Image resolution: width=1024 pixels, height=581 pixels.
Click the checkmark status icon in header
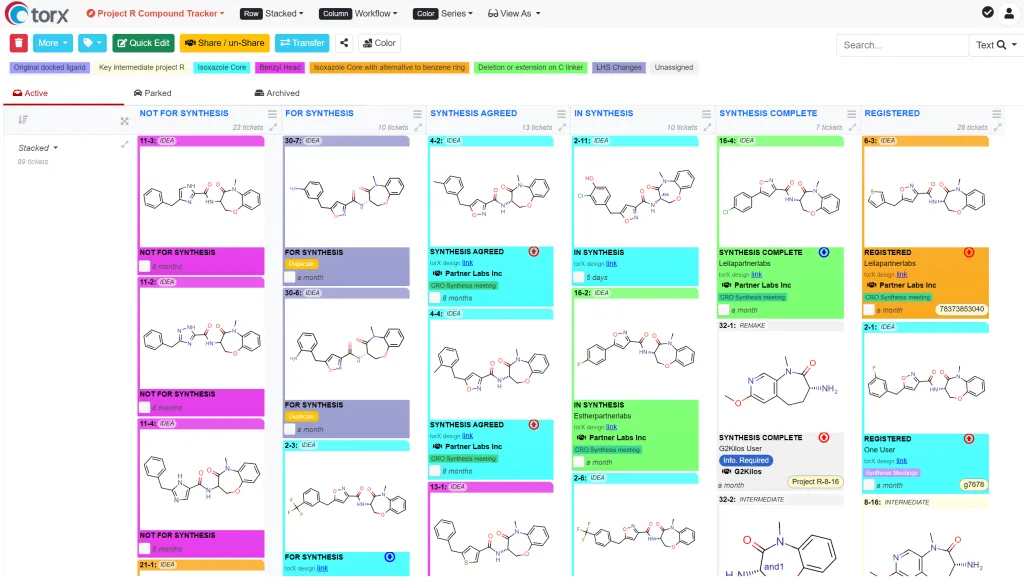[987, 12]
